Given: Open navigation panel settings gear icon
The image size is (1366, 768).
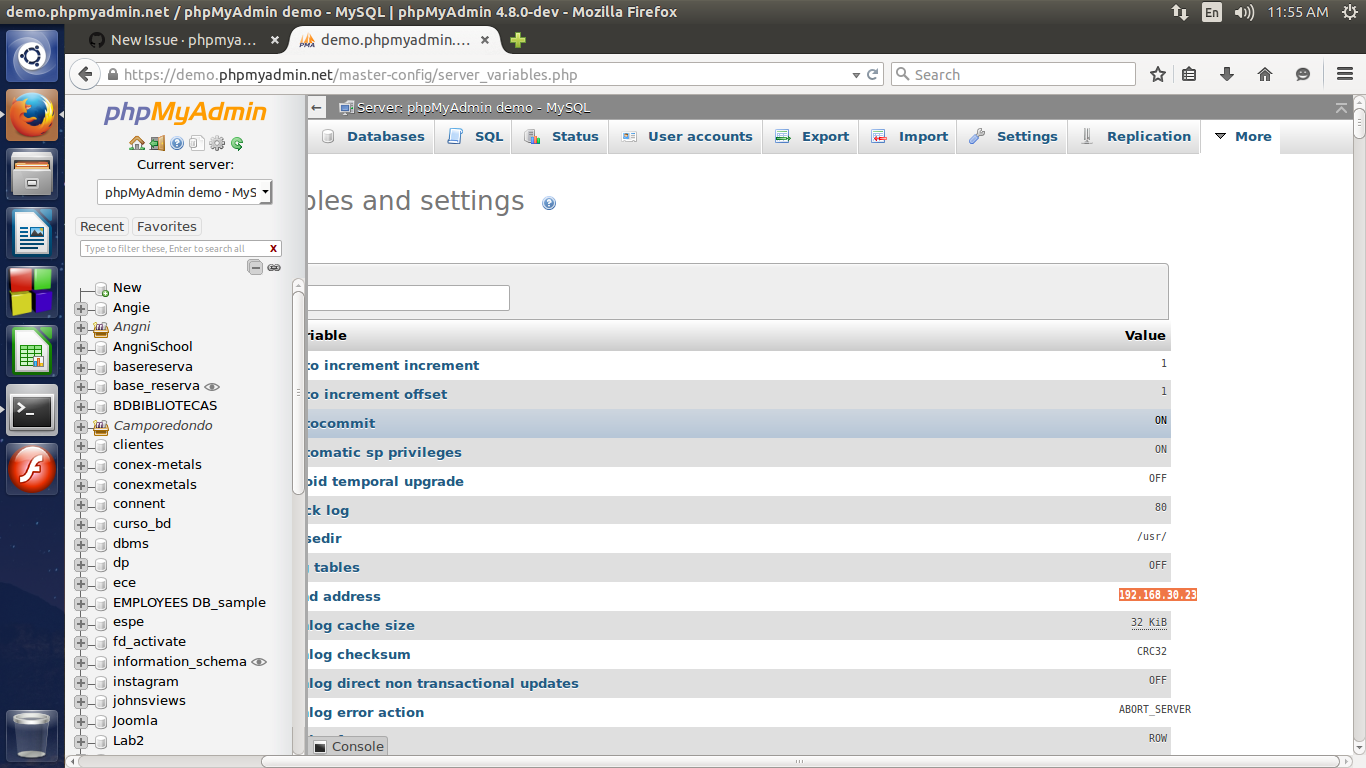Looking at the screenshot, I should tap(216, 143).
